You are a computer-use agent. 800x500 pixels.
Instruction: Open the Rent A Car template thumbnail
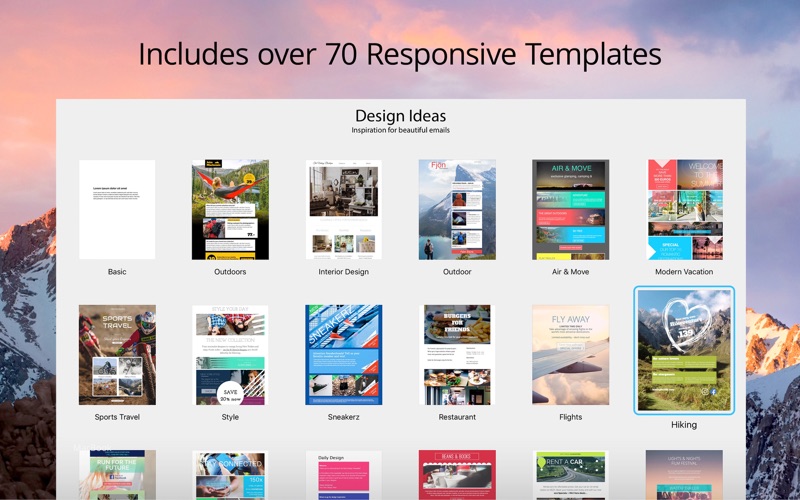(570, 475)
